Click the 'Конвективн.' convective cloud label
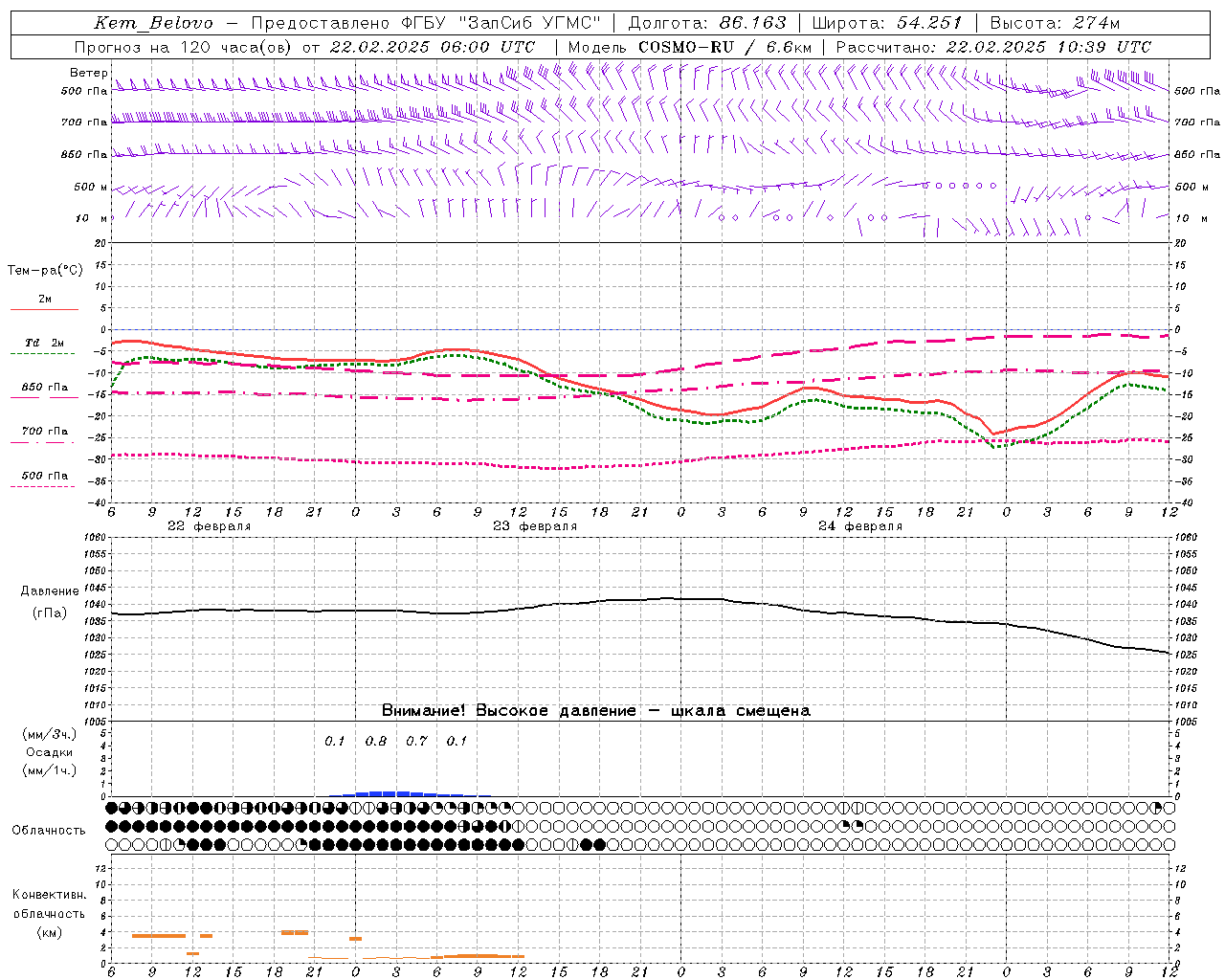The image size is (1225, 980). pyautogui.click(x=49, y=895)
